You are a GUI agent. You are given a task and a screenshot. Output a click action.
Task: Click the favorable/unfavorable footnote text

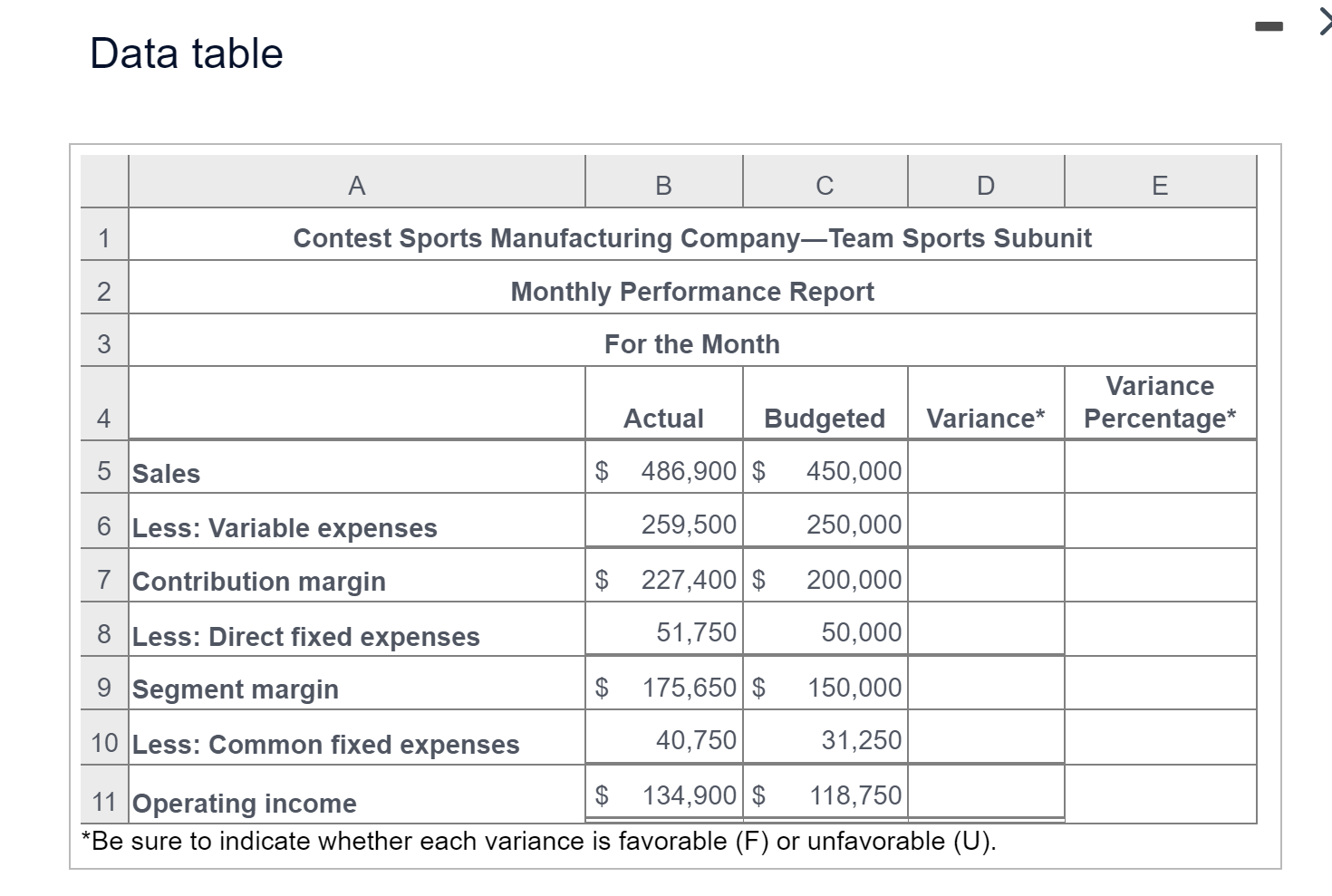point(539,841)
